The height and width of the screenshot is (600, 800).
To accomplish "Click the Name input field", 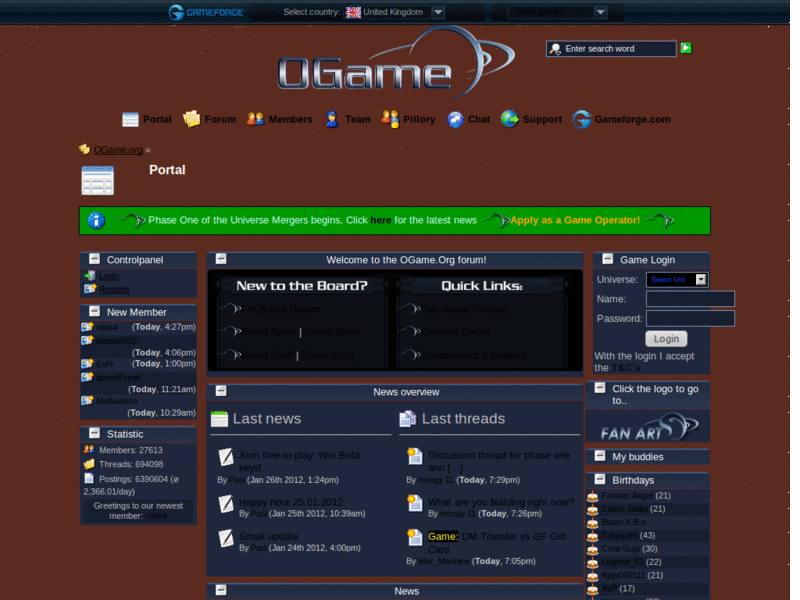I will [690, 299].
